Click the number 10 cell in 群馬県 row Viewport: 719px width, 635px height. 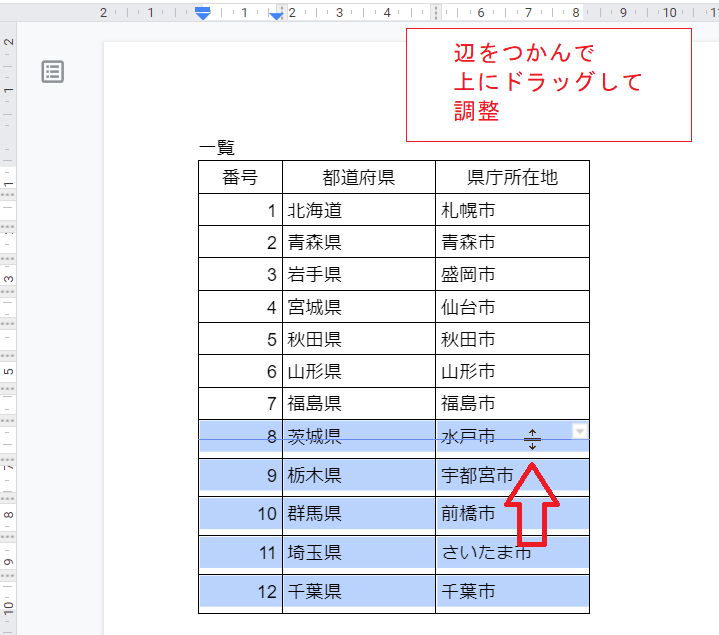click(x=240, y=516)
